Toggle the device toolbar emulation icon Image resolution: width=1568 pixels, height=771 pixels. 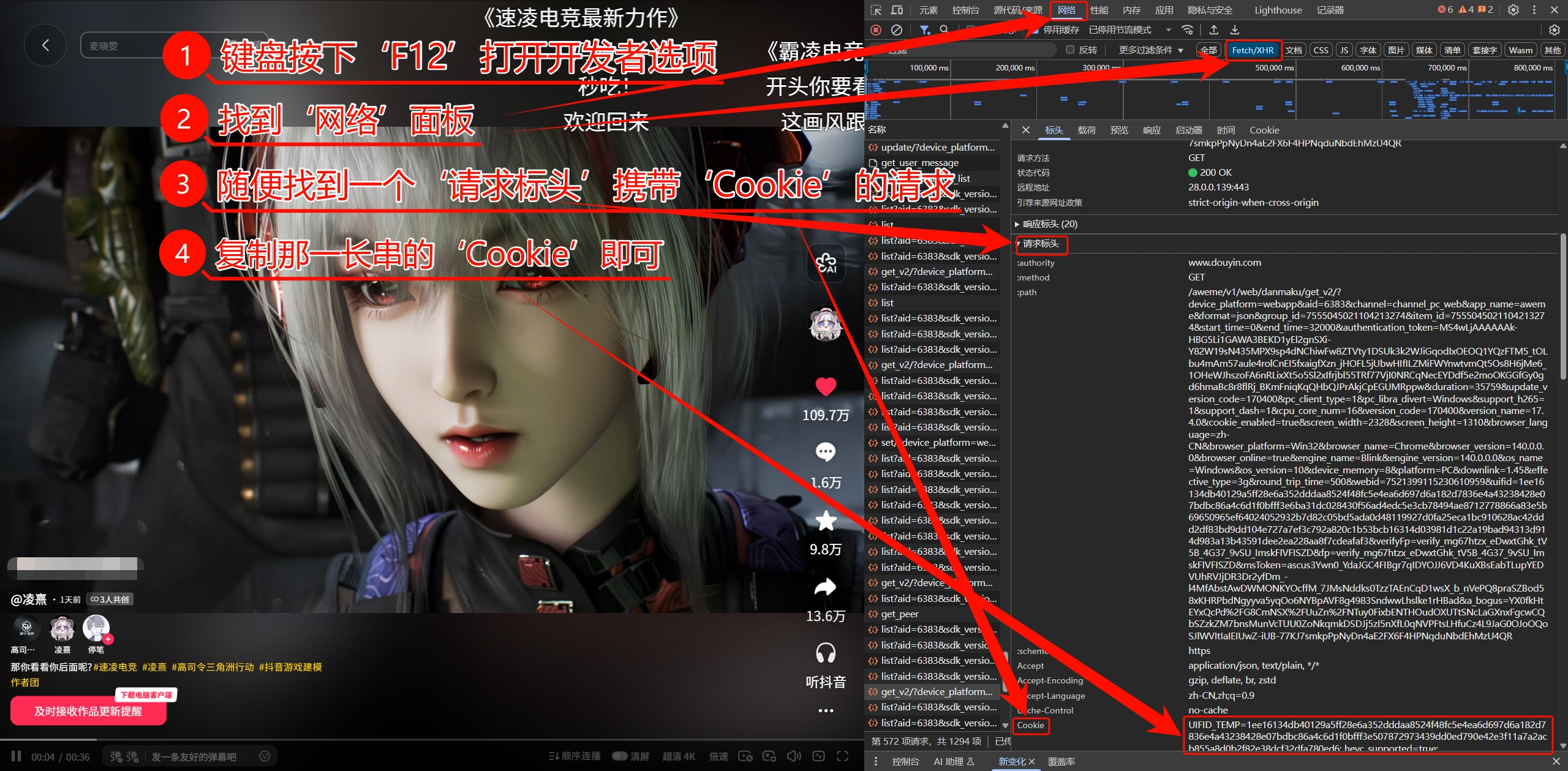click(x=897, y=10)
